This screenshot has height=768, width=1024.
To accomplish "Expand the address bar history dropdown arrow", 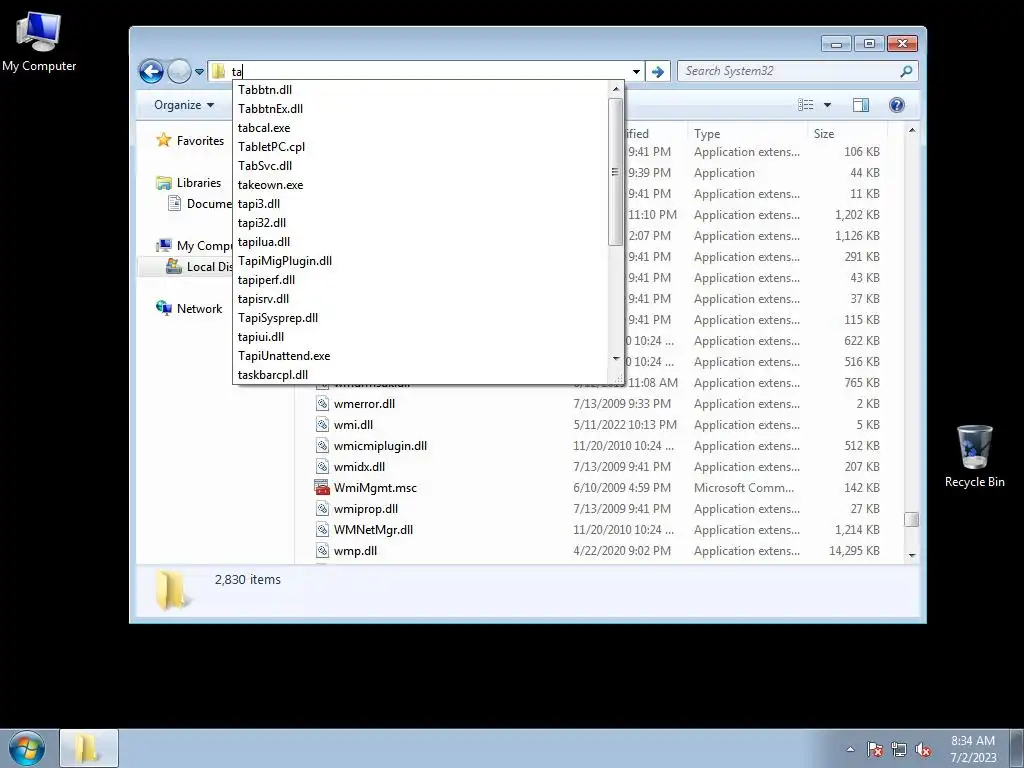I will tap(636, 72).
